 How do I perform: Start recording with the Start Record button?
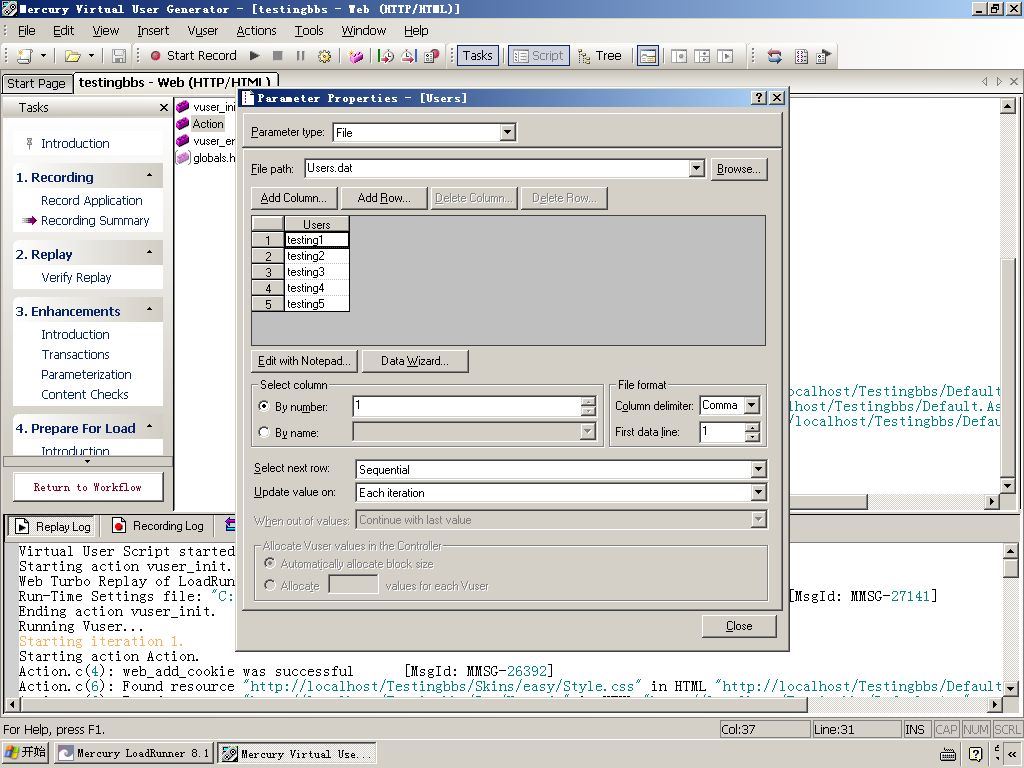pyautogui.click(x=193, y=56)
